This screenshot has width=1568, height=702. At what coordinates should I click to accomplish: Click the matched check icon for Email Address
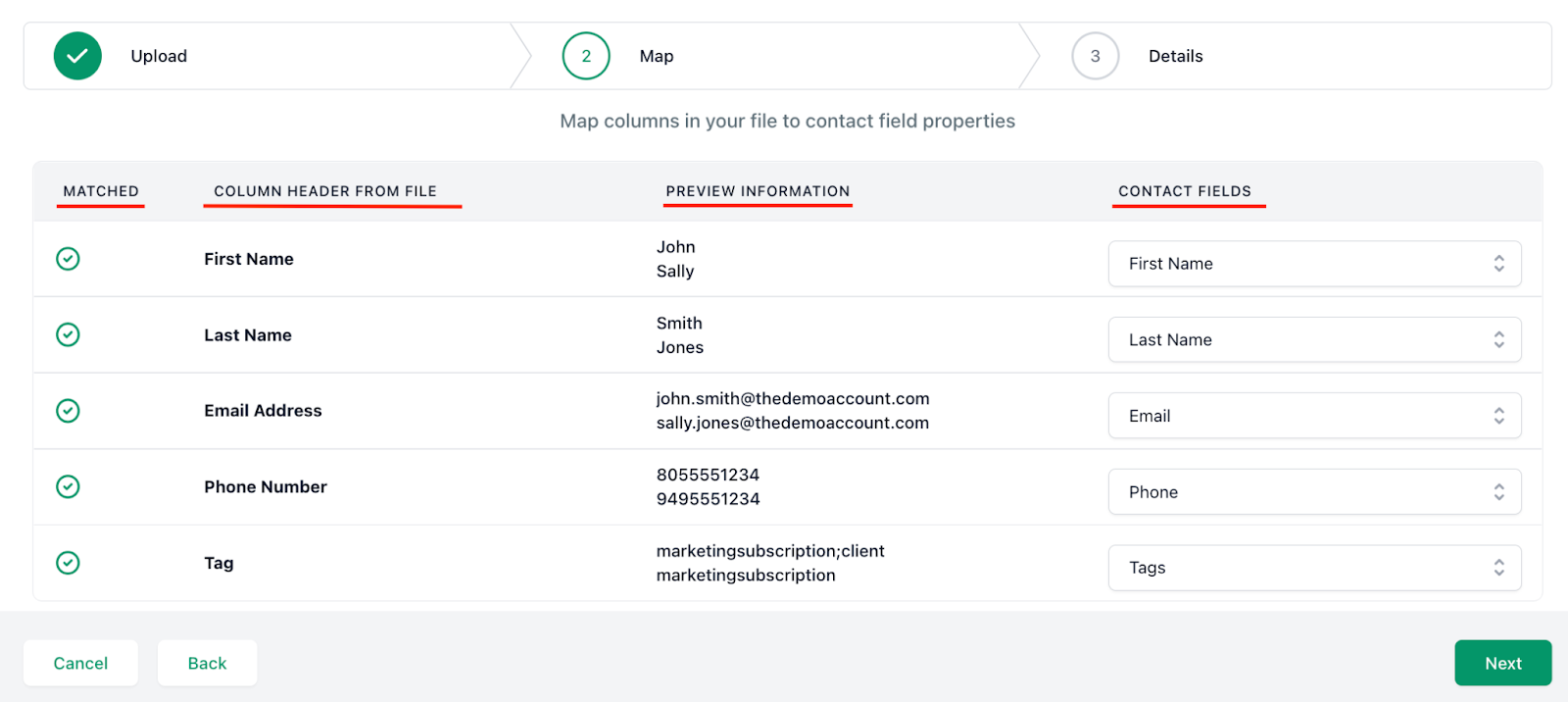pos(68,411)
